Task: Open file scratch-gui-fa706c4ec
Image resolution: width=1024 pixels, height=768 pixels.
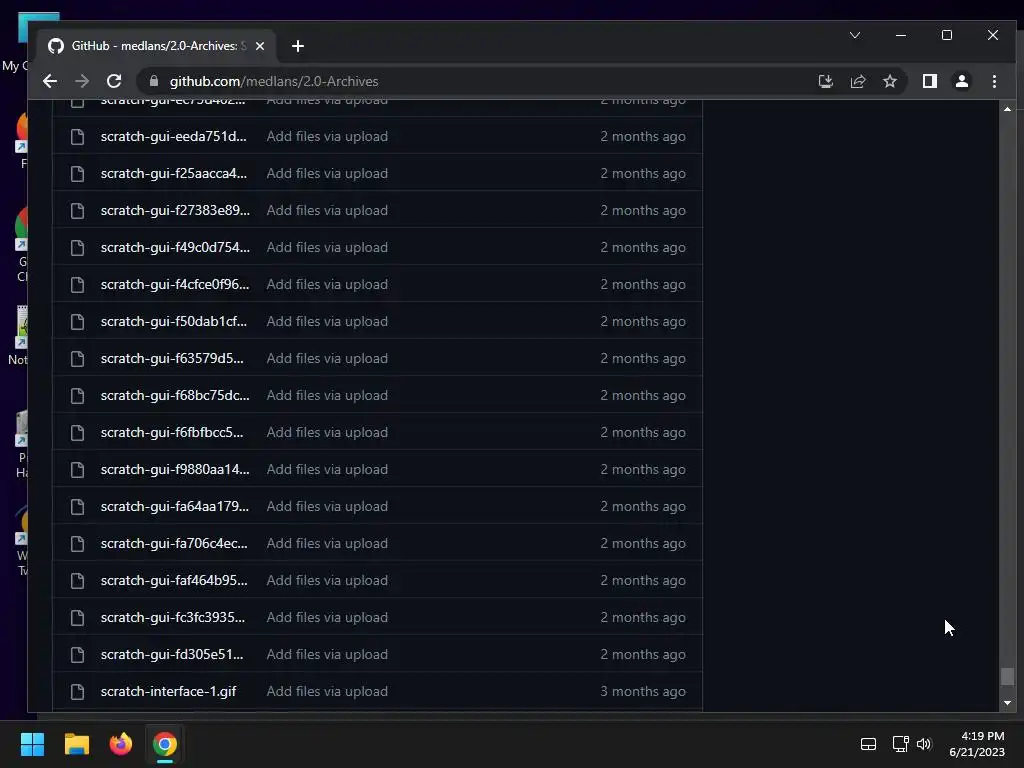Action: (174, 543)
